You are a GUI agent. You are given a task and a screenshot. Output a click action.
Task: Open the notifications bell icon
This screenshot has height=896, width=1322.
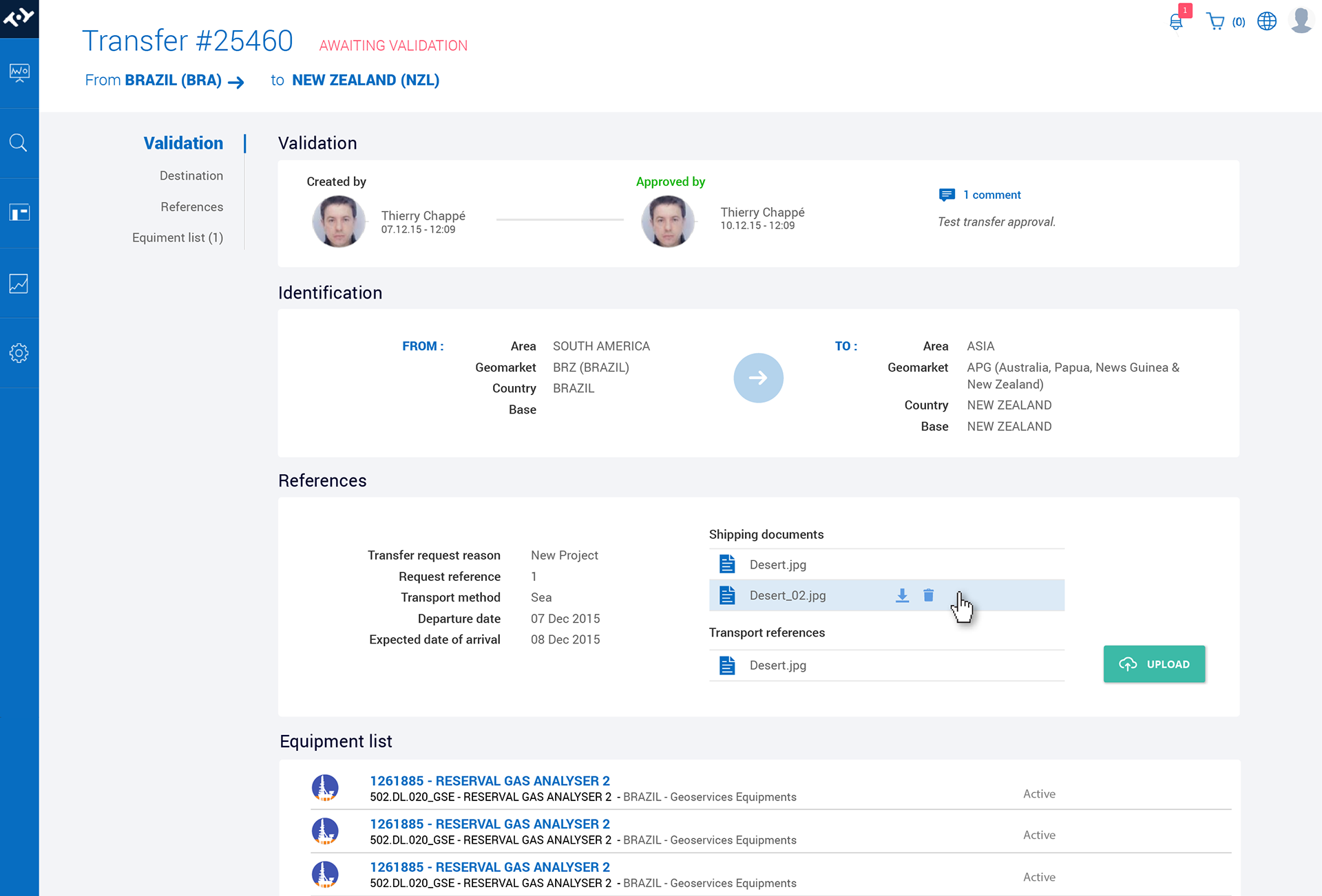[x=1176, y=22]
